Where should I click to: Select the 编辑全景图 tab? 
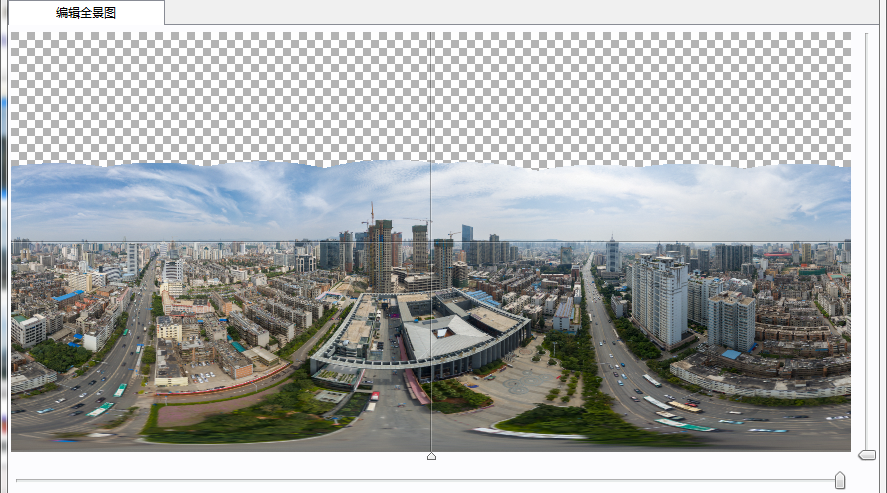click(83, 12)
